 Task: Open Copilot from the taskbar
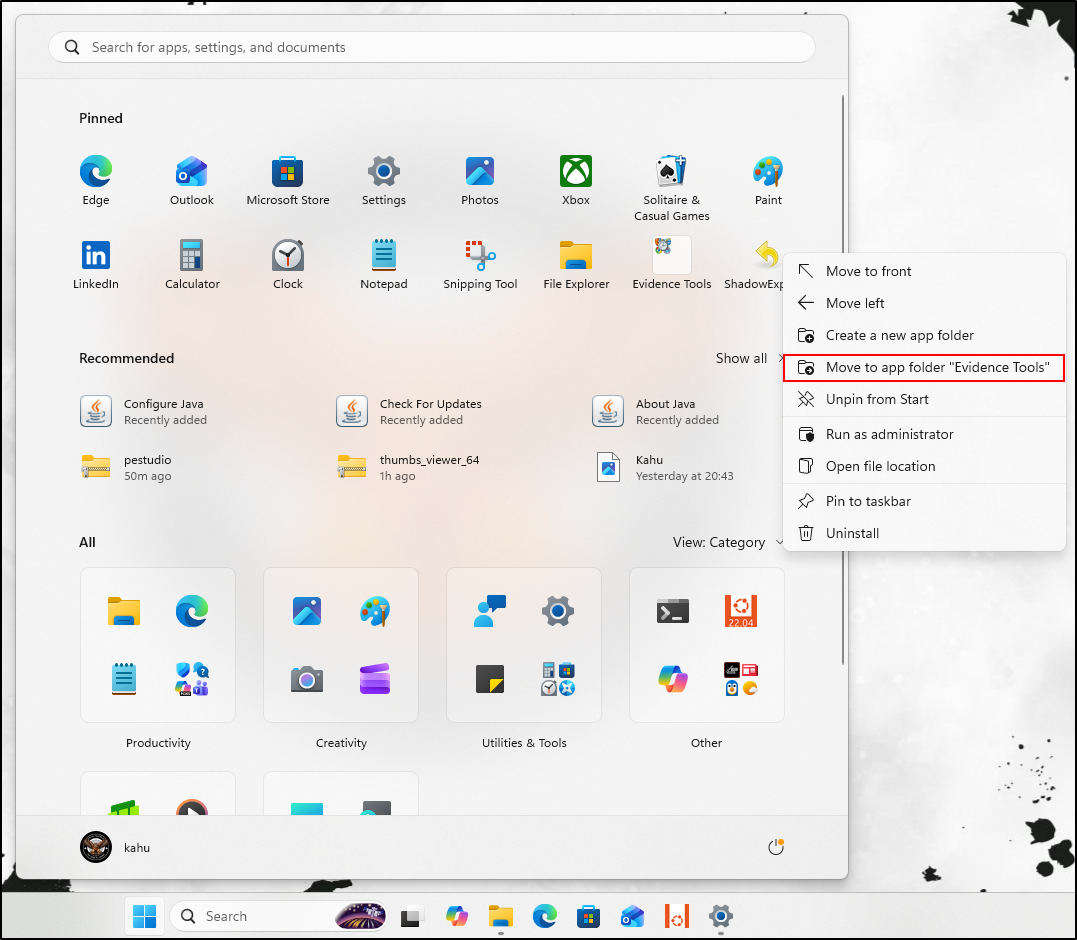point(457,916)
